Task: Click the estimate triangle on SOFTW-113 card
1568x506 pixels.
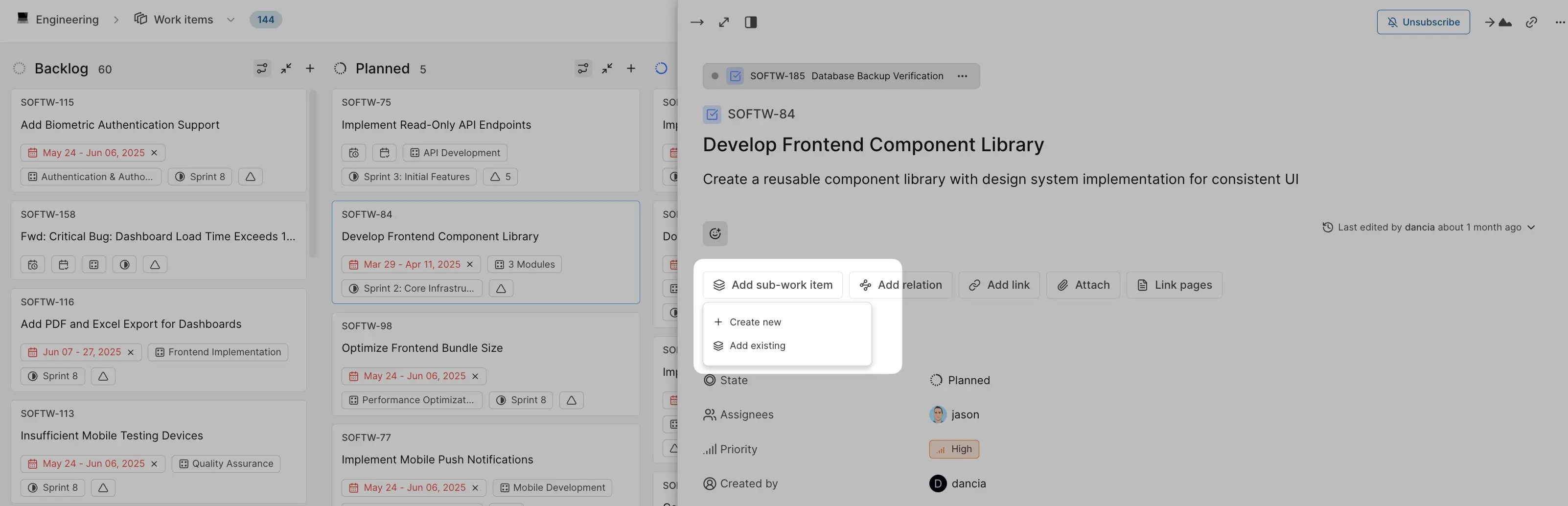Action: tap(103, 488)
